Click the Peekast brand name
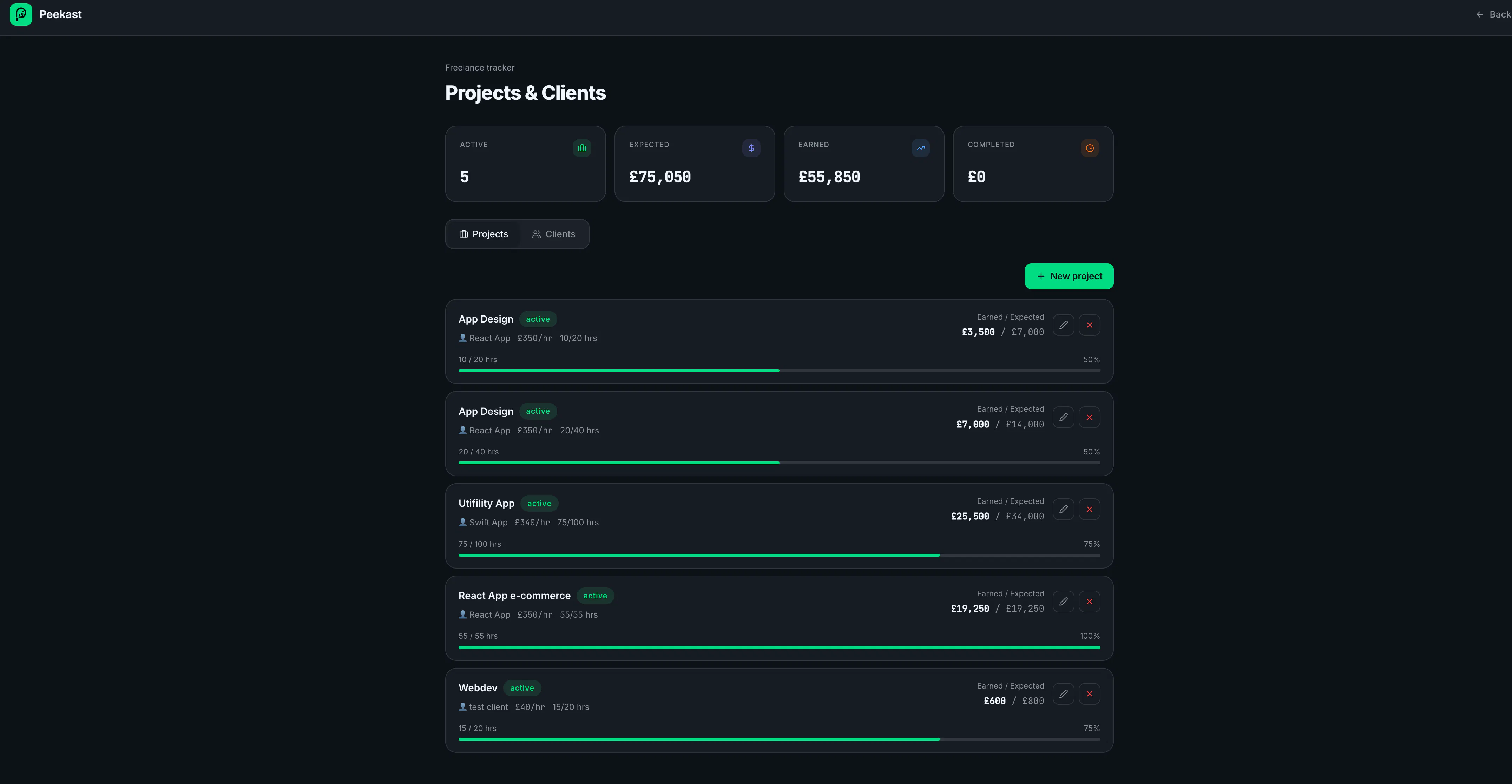This screenshot has height=784, width=1512. 60,14
